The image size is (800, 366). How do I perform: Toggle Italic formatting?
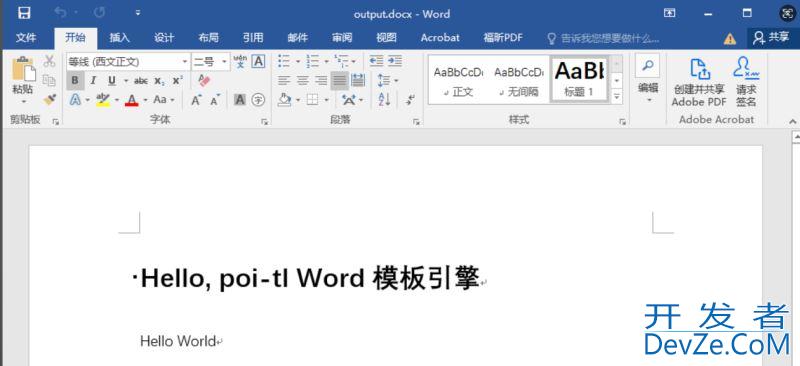93,81
